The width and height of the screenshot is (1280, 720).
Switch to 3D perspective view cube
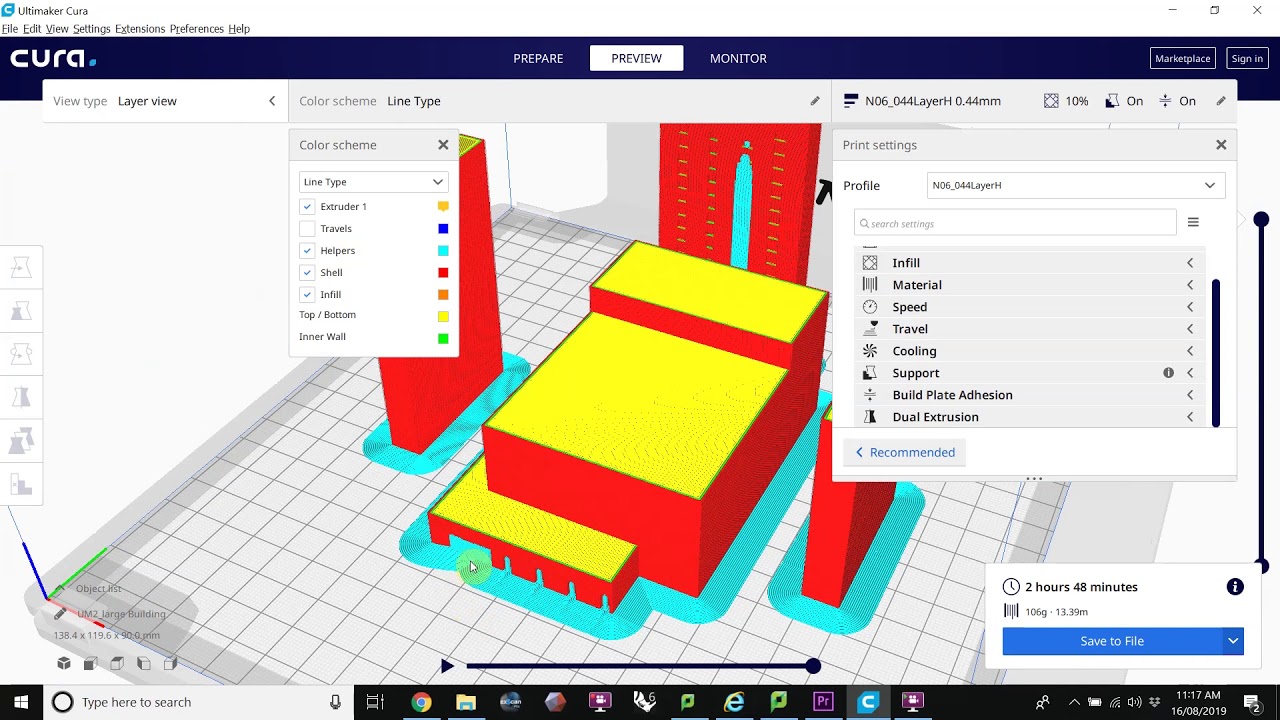(64, 663)
